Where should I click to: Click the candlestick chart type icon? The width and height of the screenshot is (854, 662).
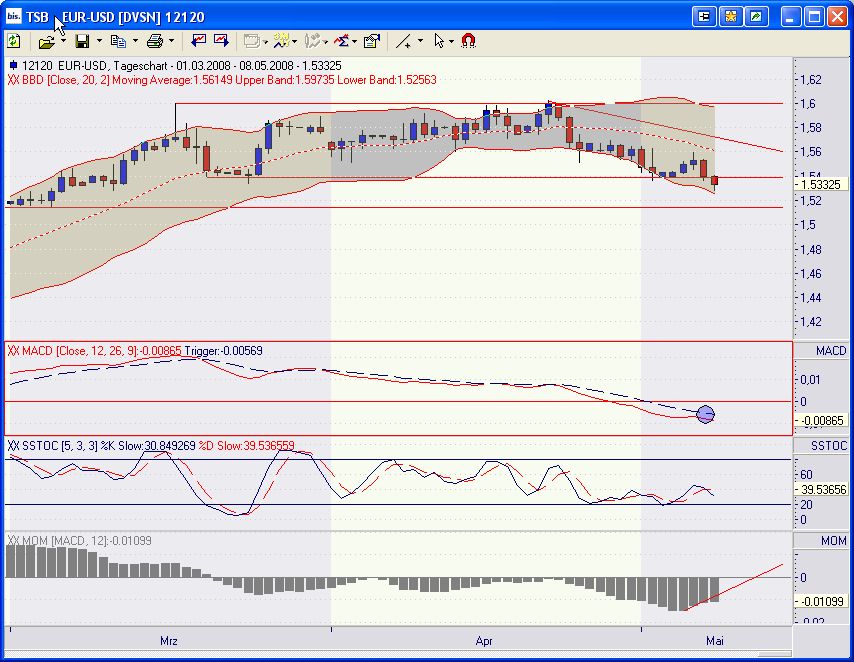click(x=312, y=41)
